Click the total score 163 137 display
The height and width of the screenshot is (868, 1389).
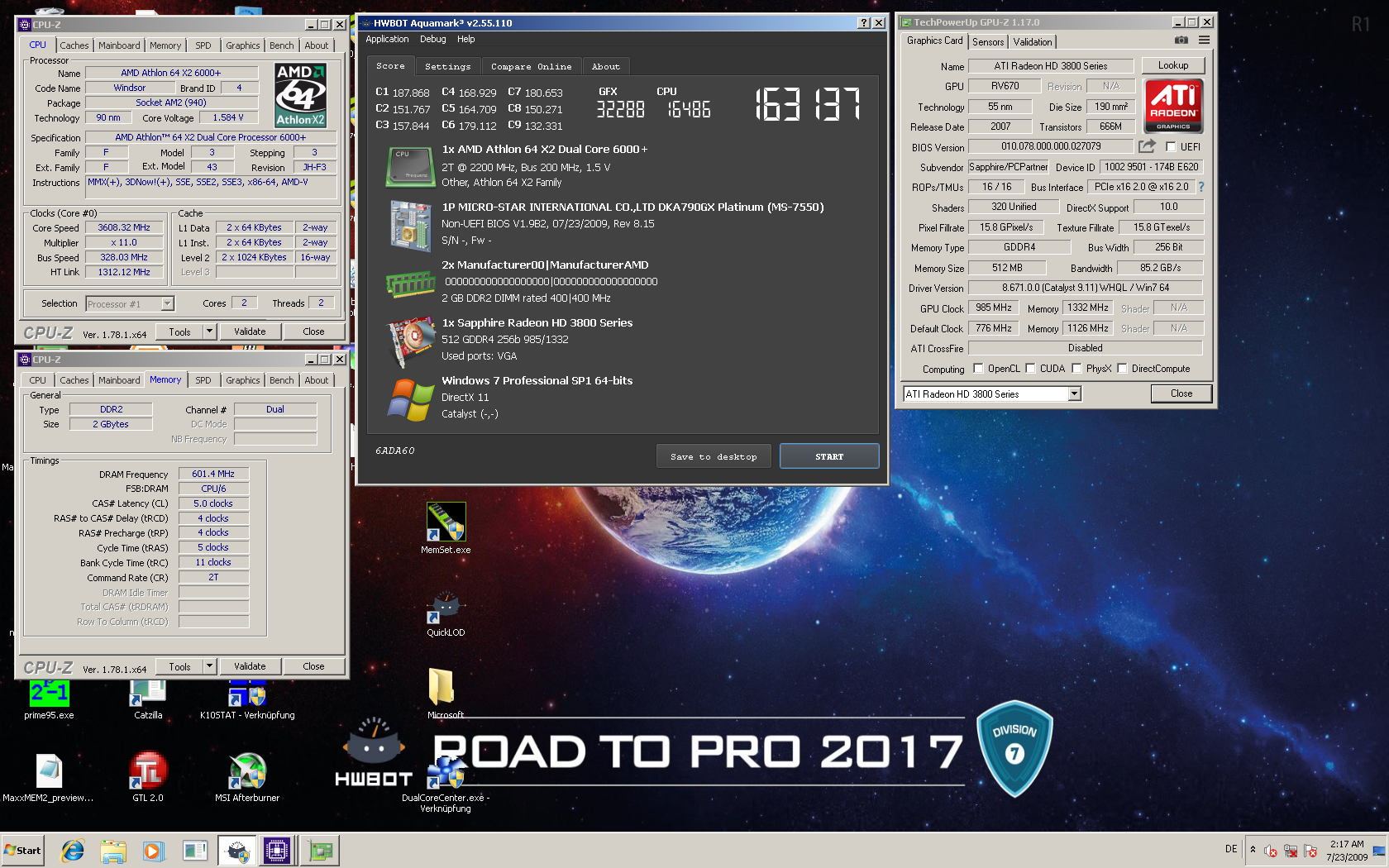pos(808,105)
